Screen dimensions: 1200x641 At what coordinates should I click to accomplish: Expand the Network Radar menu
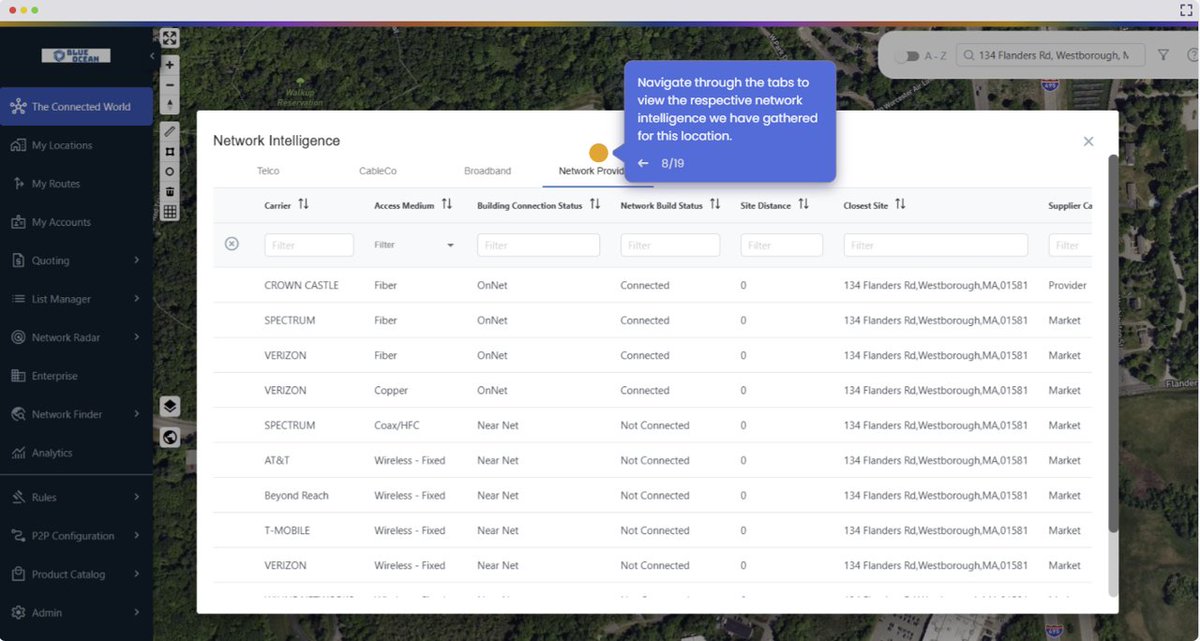pos(136,338)
